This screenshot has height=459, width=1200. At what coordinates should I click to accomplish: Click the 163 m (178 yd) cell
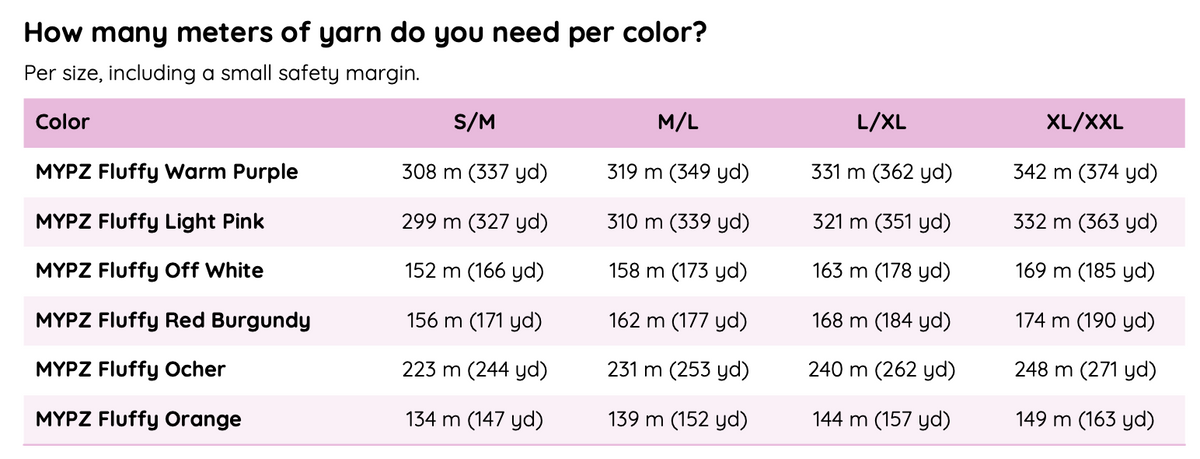pyautogui.click(x=882, y=271)
